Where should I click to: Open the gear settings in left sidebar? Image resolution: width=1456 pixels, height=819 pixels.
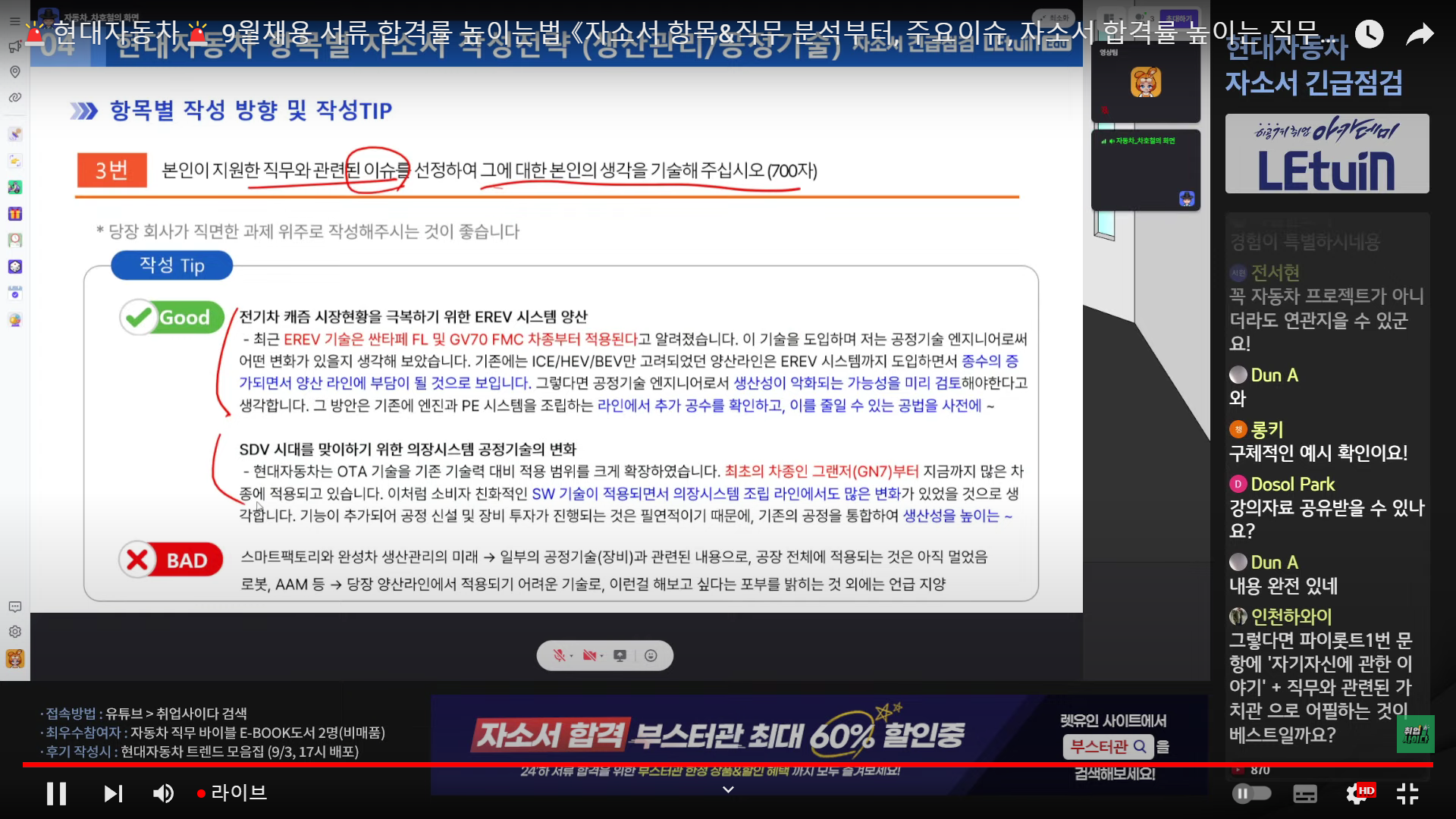coord(14,632)
